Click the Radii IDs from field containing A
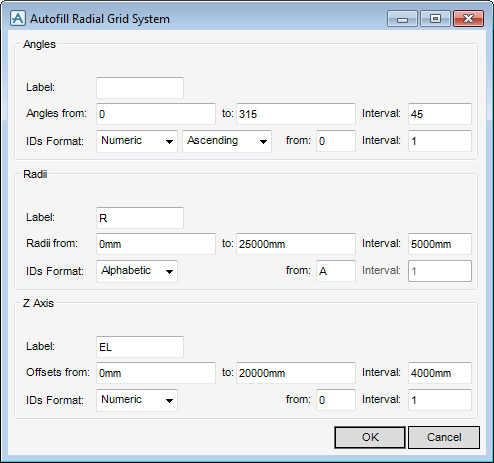This screenshot has width=494, height=463. click(336, 271)
